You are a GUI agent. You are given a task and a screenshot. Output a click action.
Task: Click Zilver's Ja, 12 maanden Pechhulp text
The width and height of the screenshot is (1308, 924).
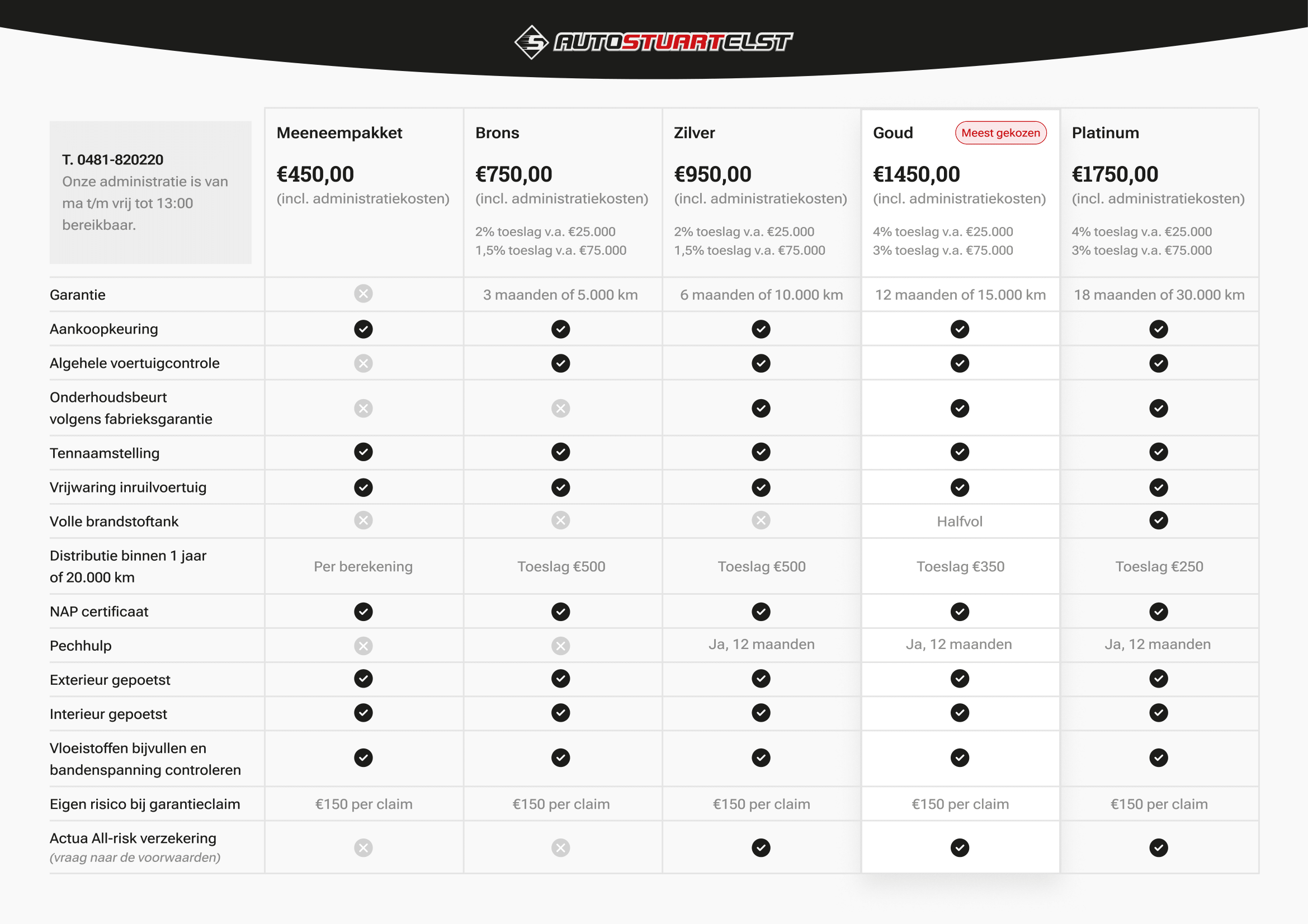point(761,645)
